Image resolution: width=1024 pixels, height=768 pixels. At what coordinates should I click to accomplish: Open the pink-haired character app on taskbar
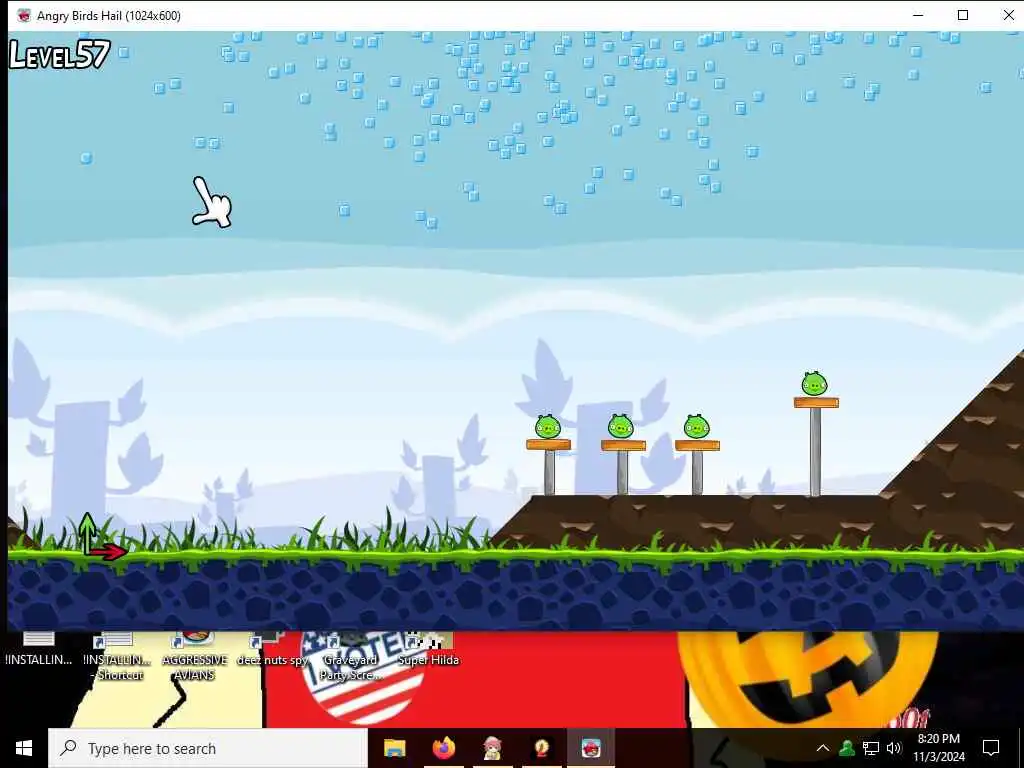coord(492,748)
